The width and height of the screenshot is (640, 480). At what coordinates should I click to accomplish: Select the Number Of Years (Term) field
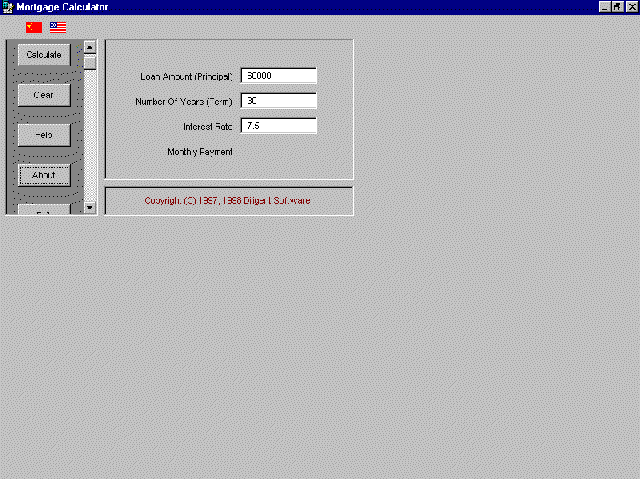(x=278, y=101)
